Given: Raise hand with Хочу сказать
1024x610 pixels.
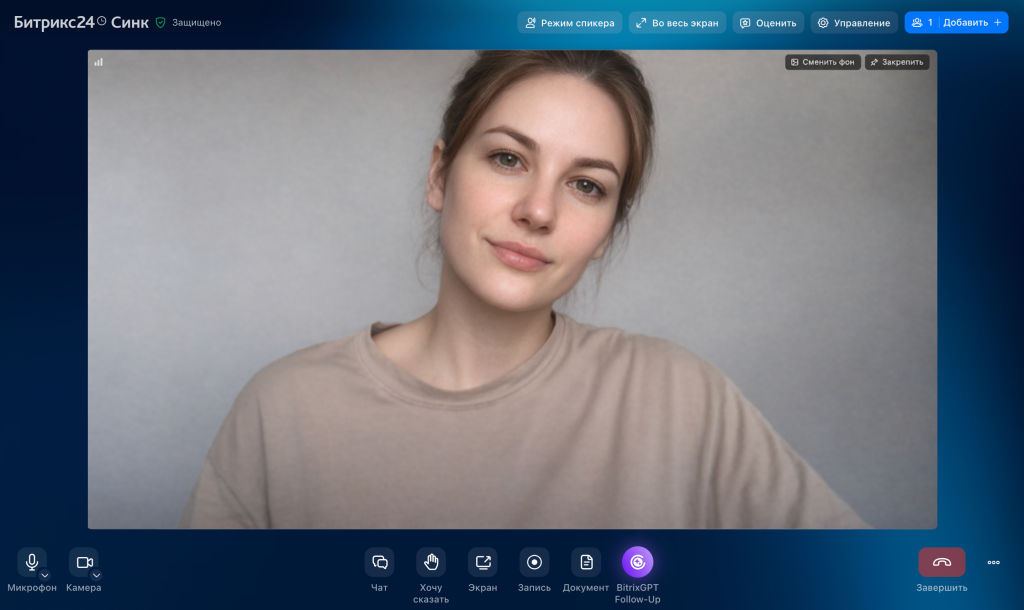Looking at the screenshot, I should (430, 562).
